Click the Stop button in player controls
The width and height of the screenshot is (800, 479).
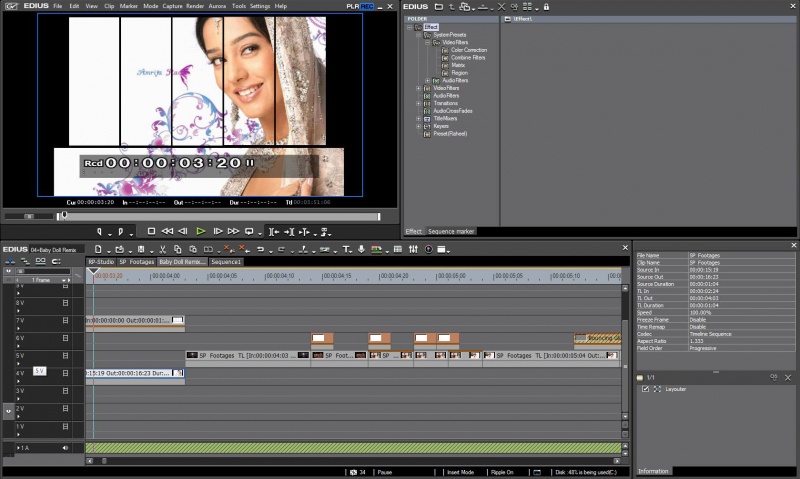click(x=151, y=231)
